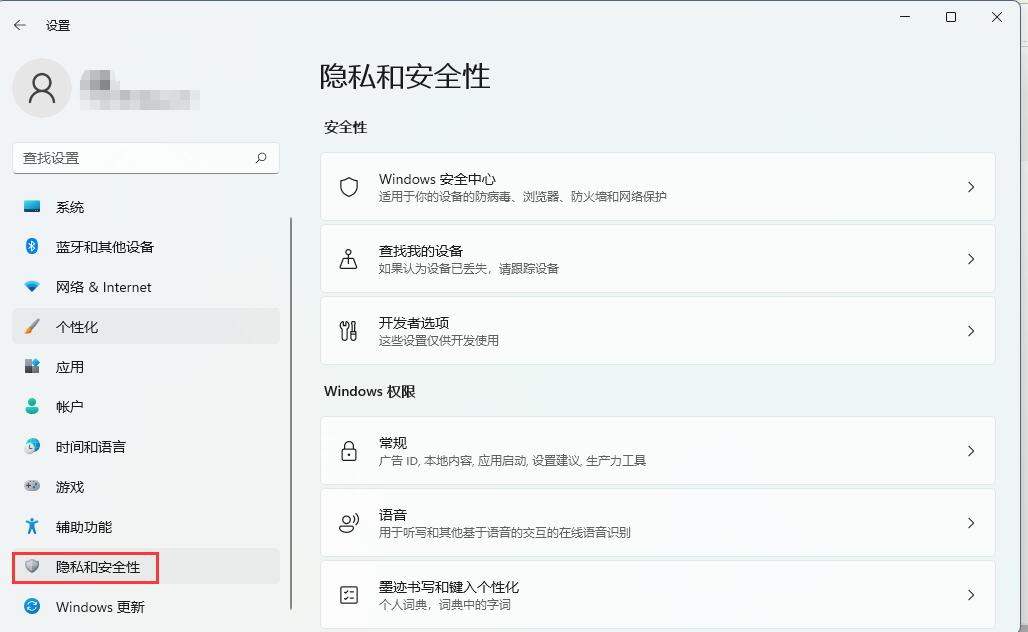Maximize the 设置 window
The image size is (1028, 632).
click(x=951, y=17)
